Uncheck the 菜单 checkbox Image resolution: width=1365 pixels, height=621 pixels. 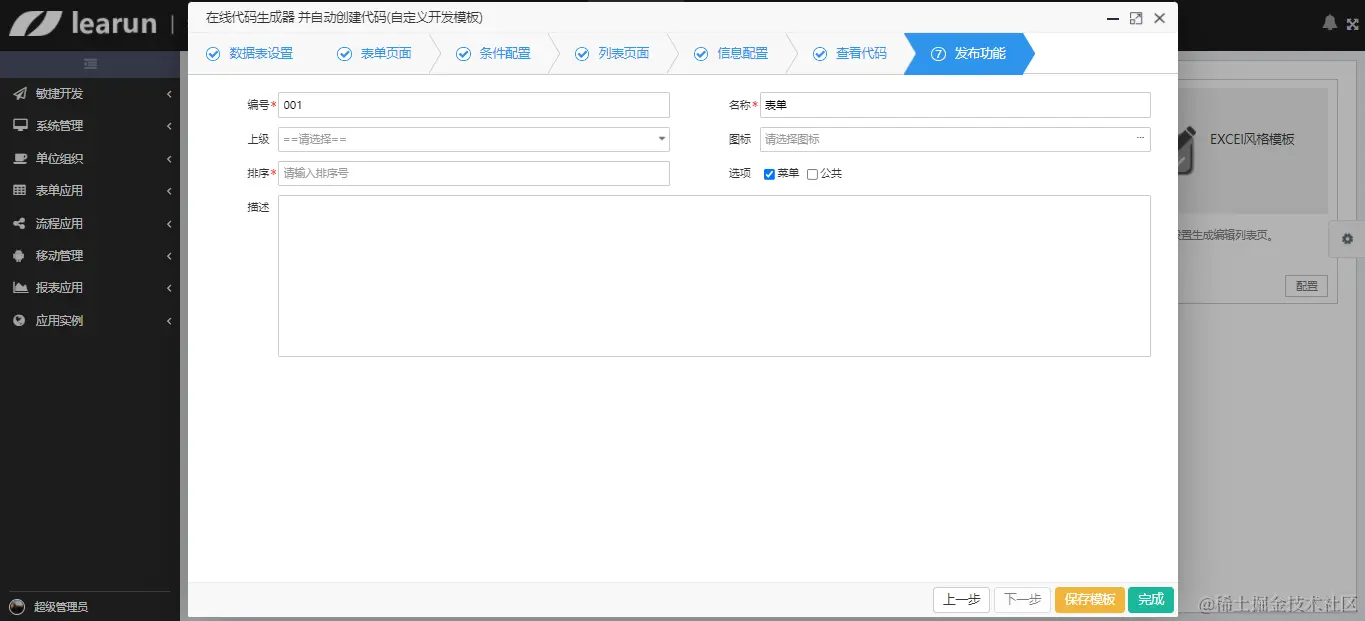[x=768, y=173]
